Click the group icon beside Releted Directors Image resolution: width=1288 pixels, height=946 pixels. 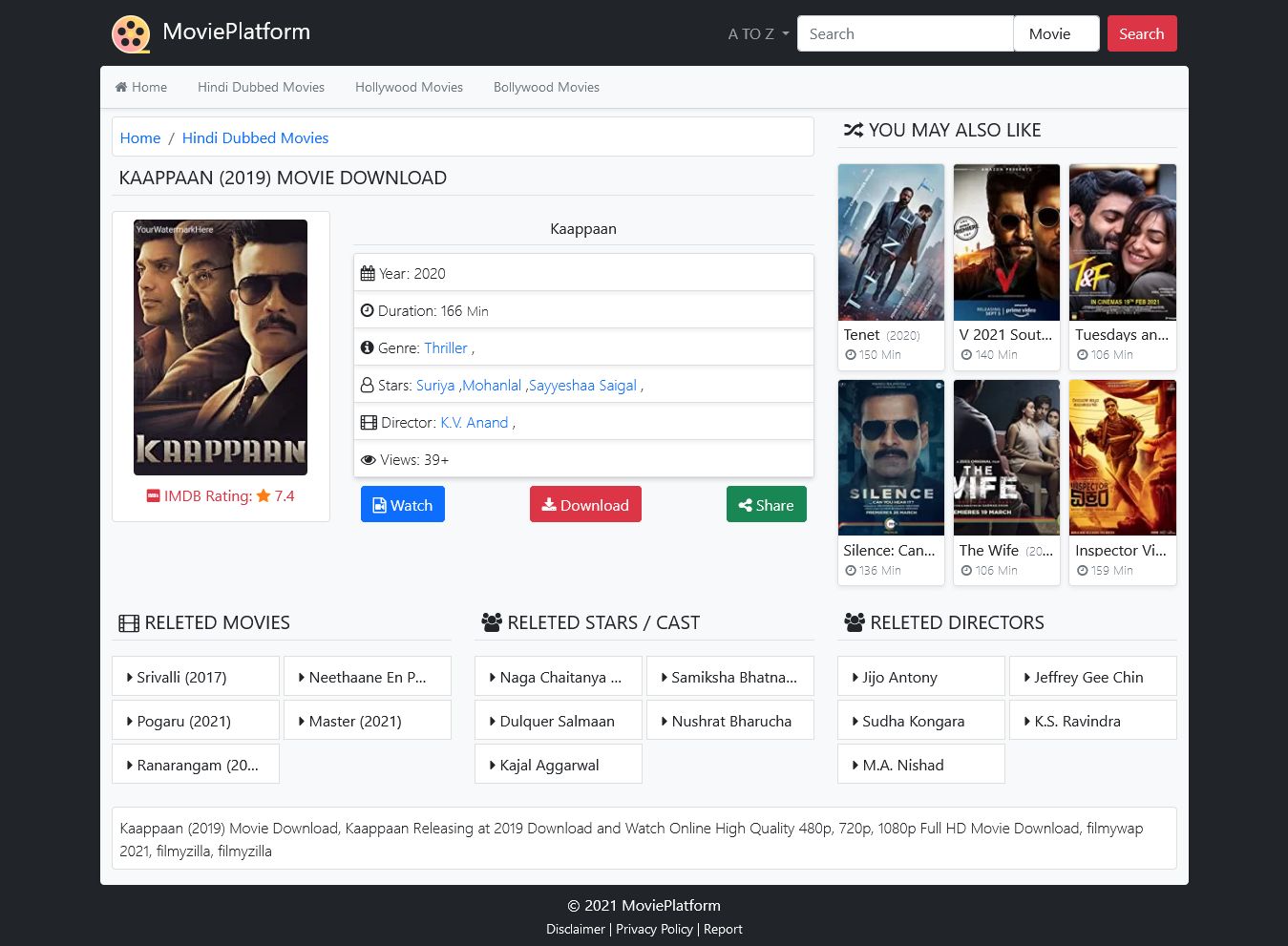pyautogui.click(x=855, y=623)
